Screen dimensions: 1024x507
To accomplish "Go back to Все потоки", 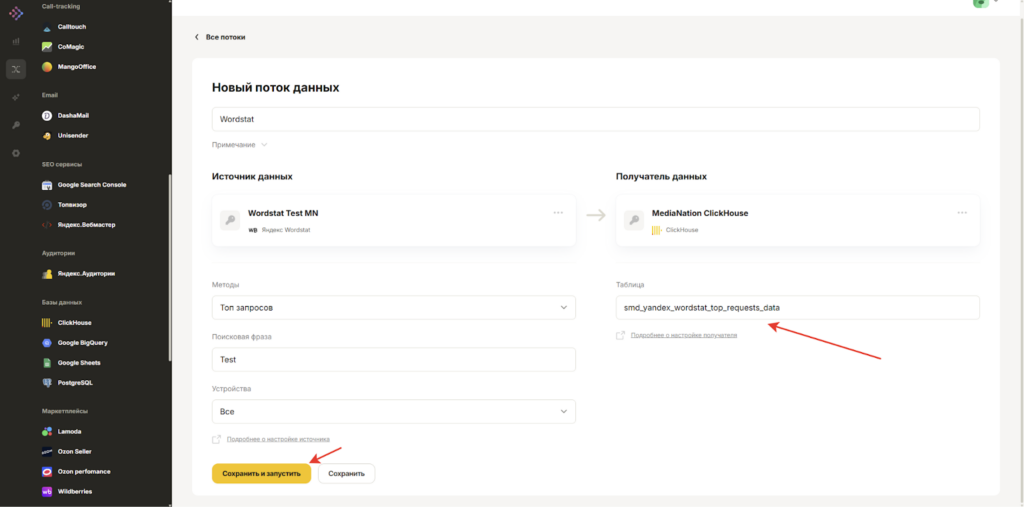I will [220, 37].
